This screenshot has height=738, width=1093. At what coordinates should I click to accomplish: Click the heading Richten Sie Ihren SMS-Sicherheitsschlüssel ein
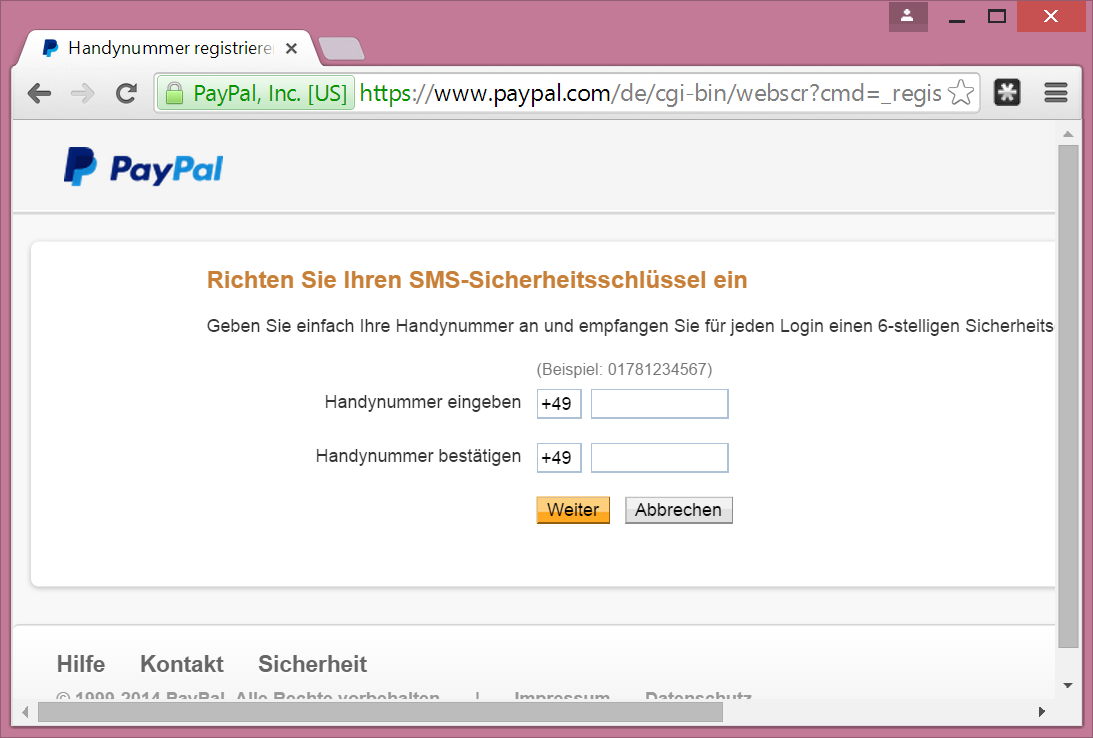477,279
